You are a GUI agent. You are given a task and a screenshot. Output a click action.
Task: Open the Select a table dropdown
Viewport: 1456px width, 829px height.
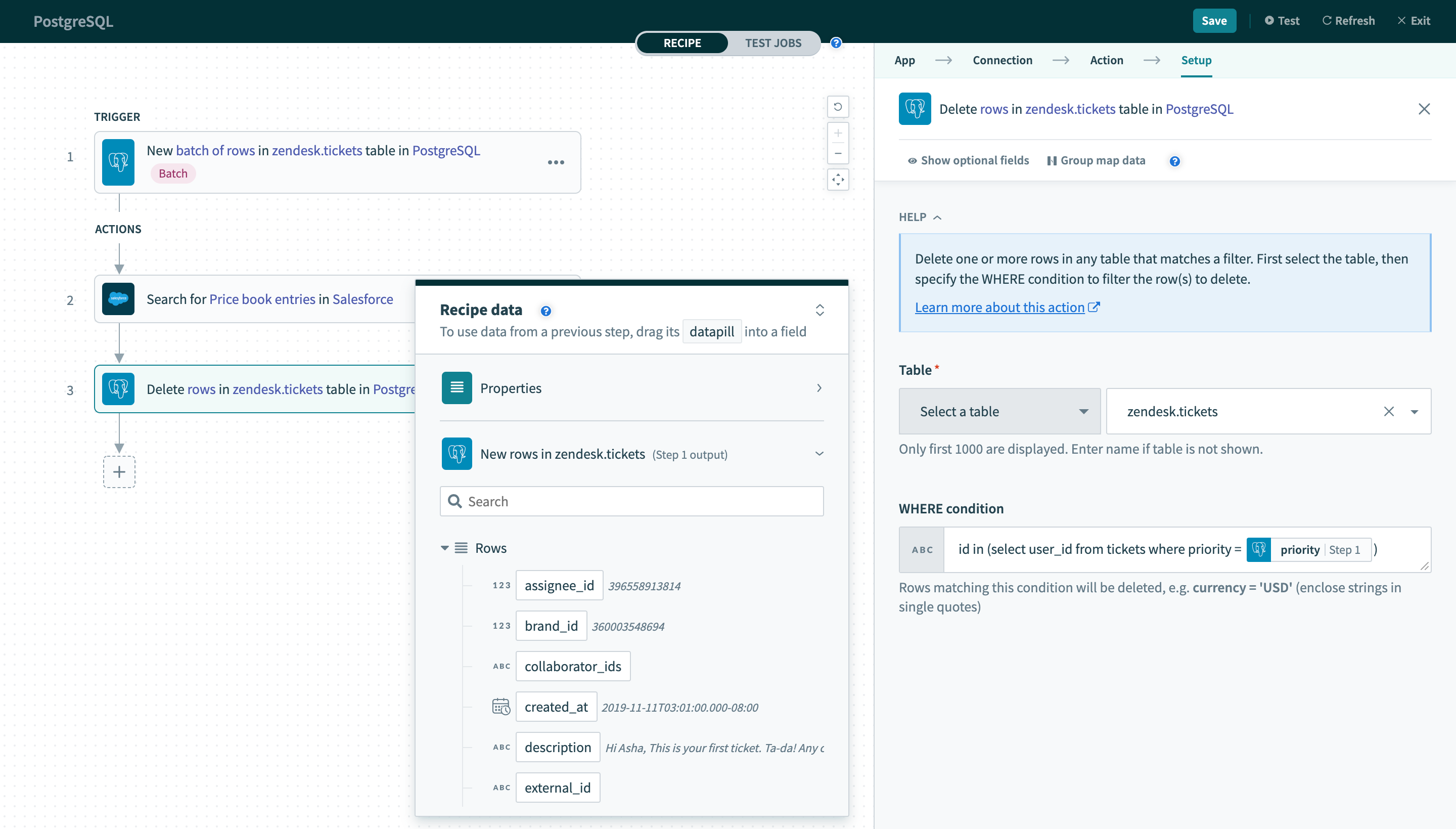[x=999, y=411]
